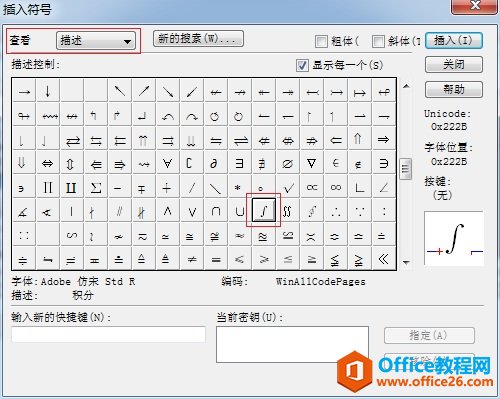Choose the contour integral ∮ symbol
The image size is (500, 399).
point(312,211)
